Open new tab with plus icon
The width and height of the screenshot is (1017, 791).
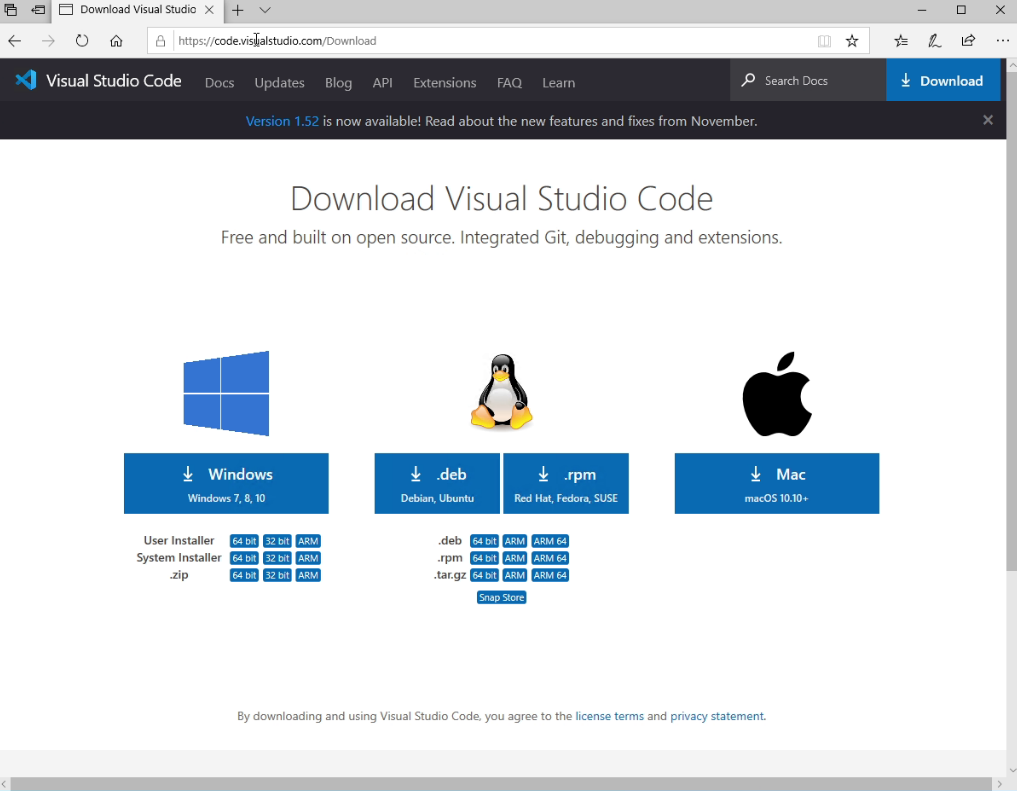238,10
